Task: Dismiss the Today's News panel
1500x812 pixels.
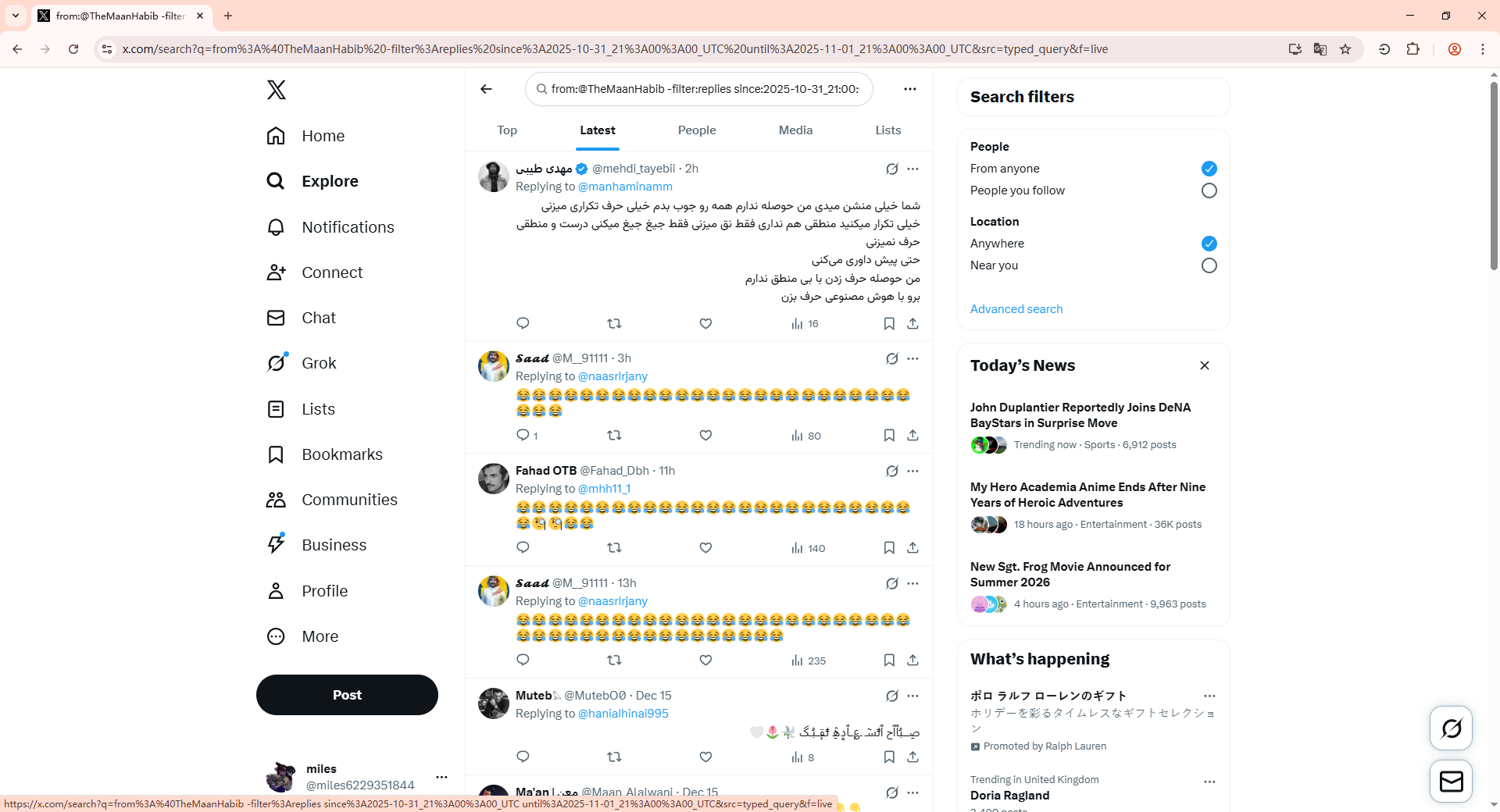Action: [1205, 365]
